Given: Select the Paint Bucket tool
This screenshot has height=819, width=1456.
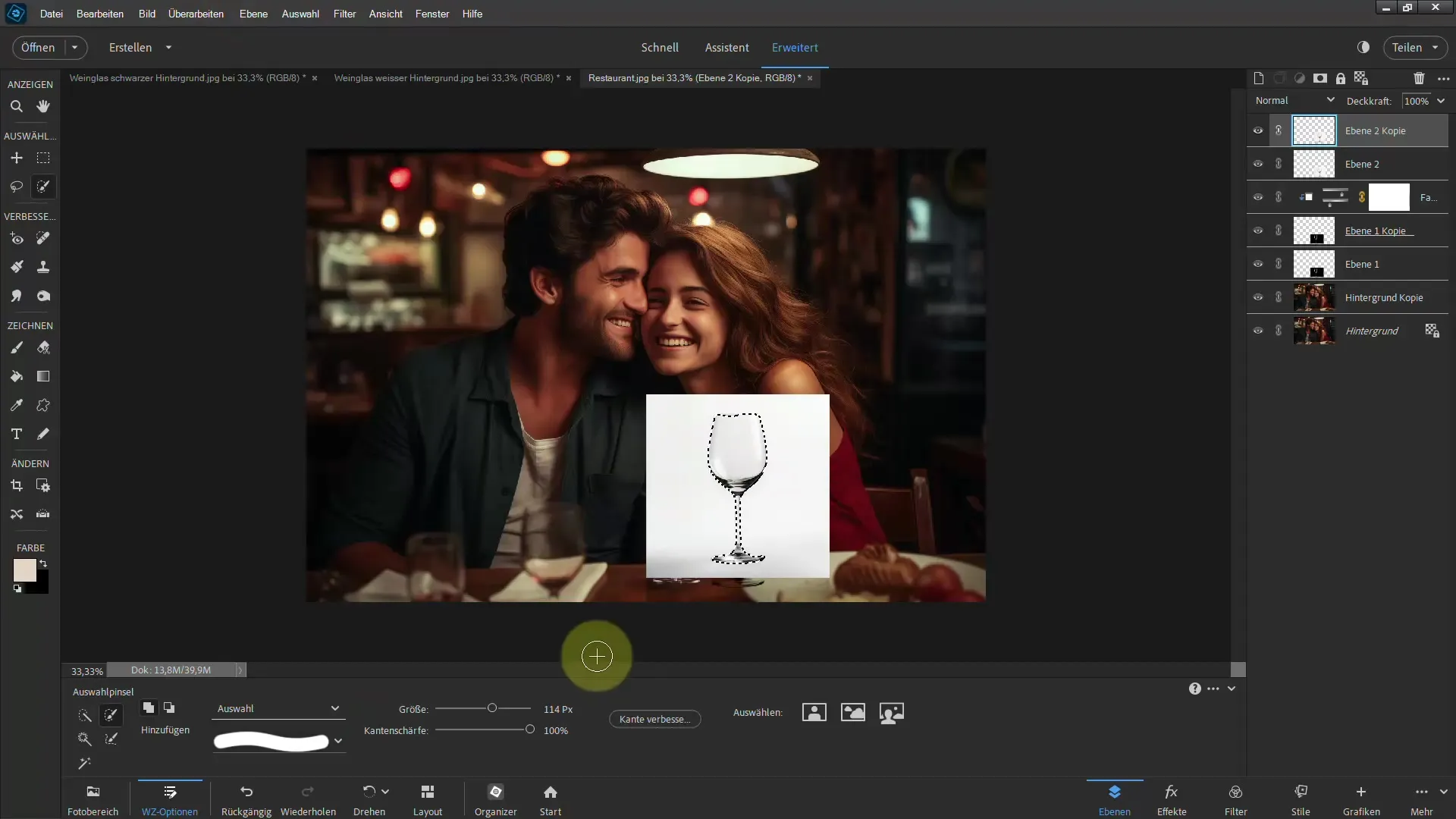Looking at the screenshot, I should coord(16,376).
